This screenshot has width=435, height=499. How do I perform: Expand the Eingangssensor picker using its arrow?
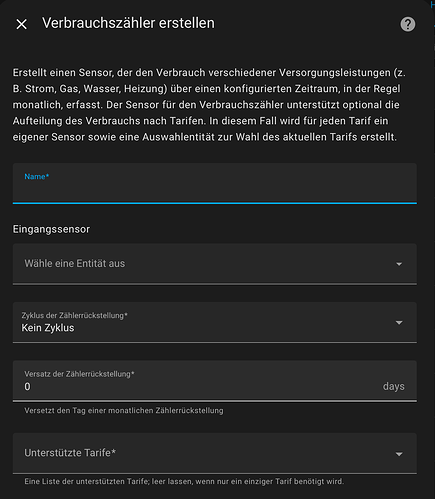tap(399, 264)
